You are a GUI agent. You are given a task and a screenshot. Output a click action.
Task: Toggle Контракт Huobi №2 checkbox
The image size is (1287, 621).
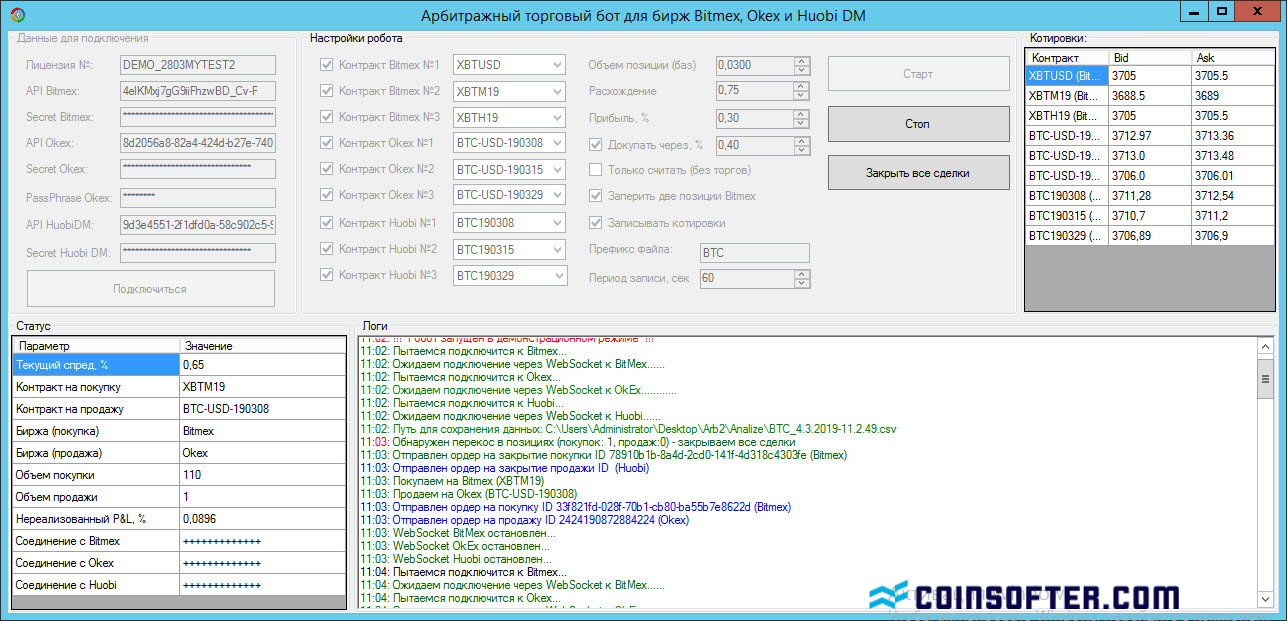[x=326, y=248]
